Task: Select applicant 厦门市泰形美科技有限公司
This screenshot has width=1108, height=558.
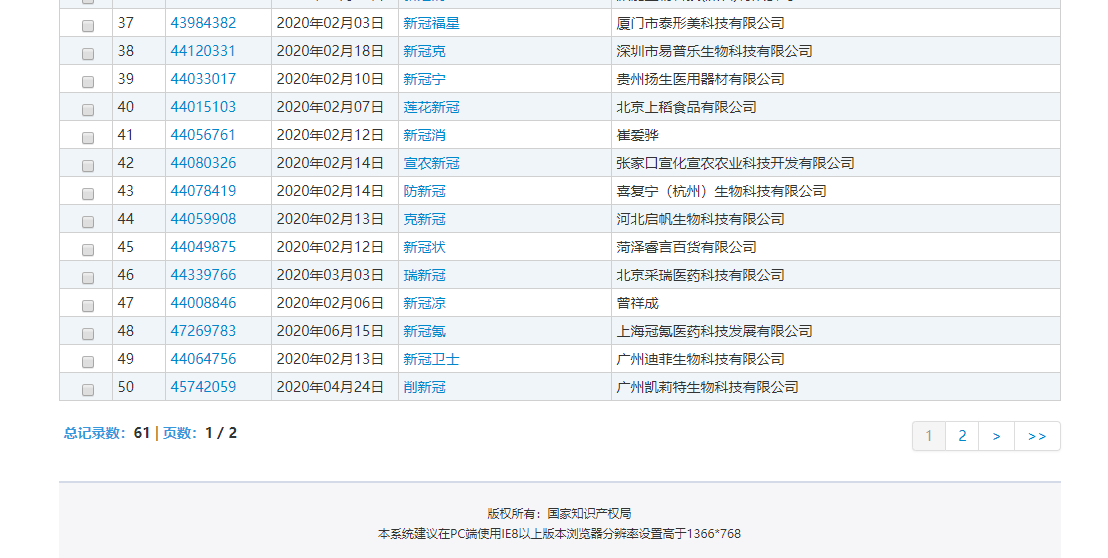Action: click(x=700, y=23)
